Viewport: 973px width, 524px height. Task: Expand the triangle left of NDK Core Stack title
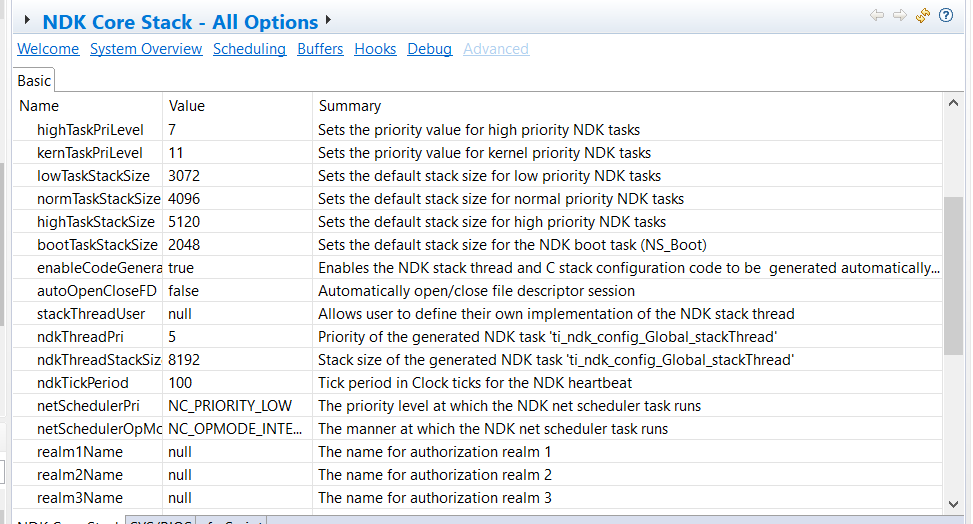click(x=27, y=20)
